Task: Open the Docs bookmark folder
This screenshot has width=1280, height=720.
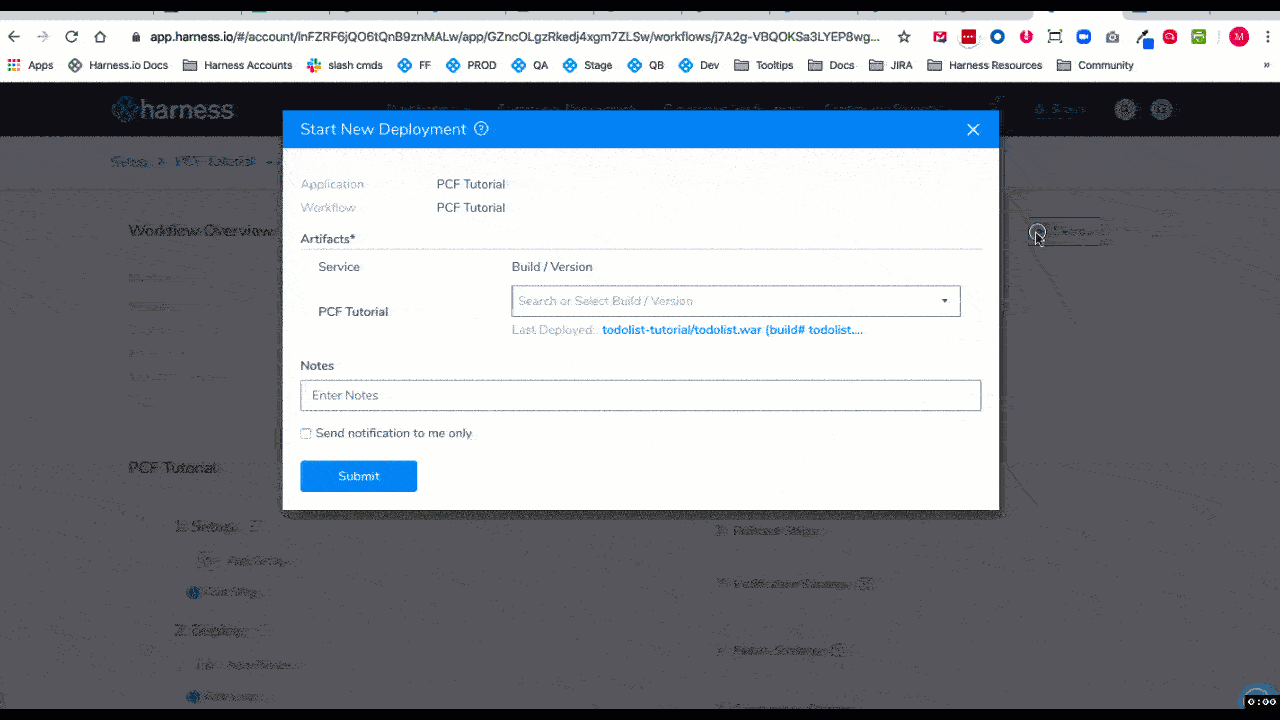Action: click(831, 65)
